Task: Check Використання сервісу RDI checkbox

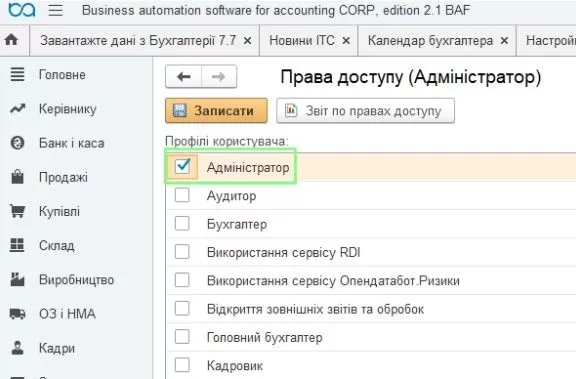Action: 182,252
